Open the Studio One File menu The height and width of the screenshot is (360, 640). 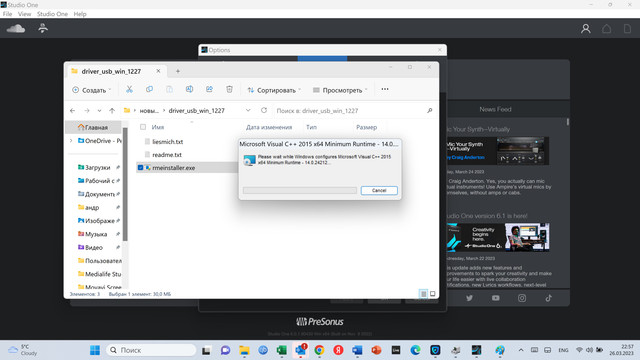[x=7, y=14]
